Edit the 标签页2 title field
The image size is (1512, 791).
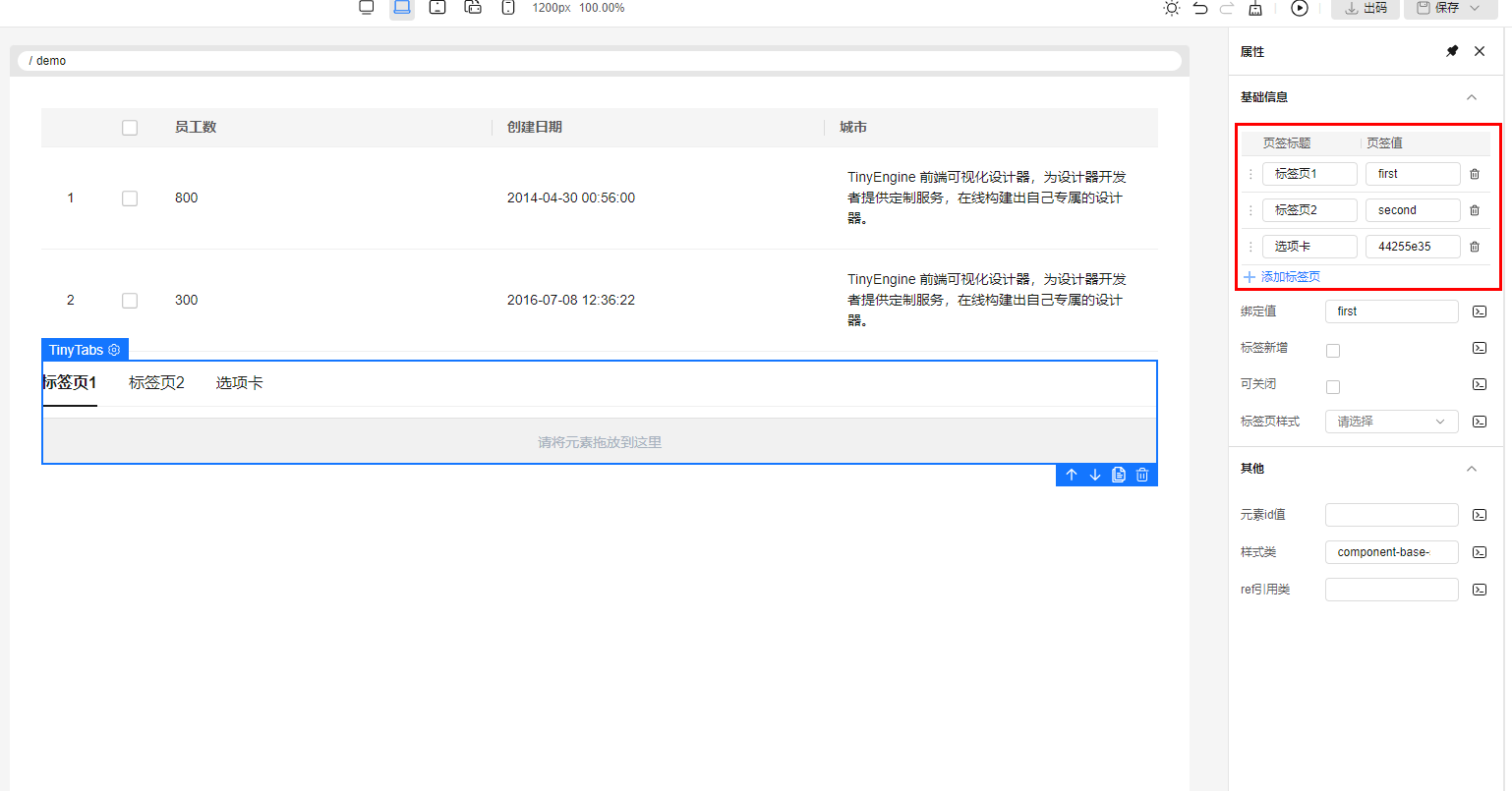[1309, 210]
